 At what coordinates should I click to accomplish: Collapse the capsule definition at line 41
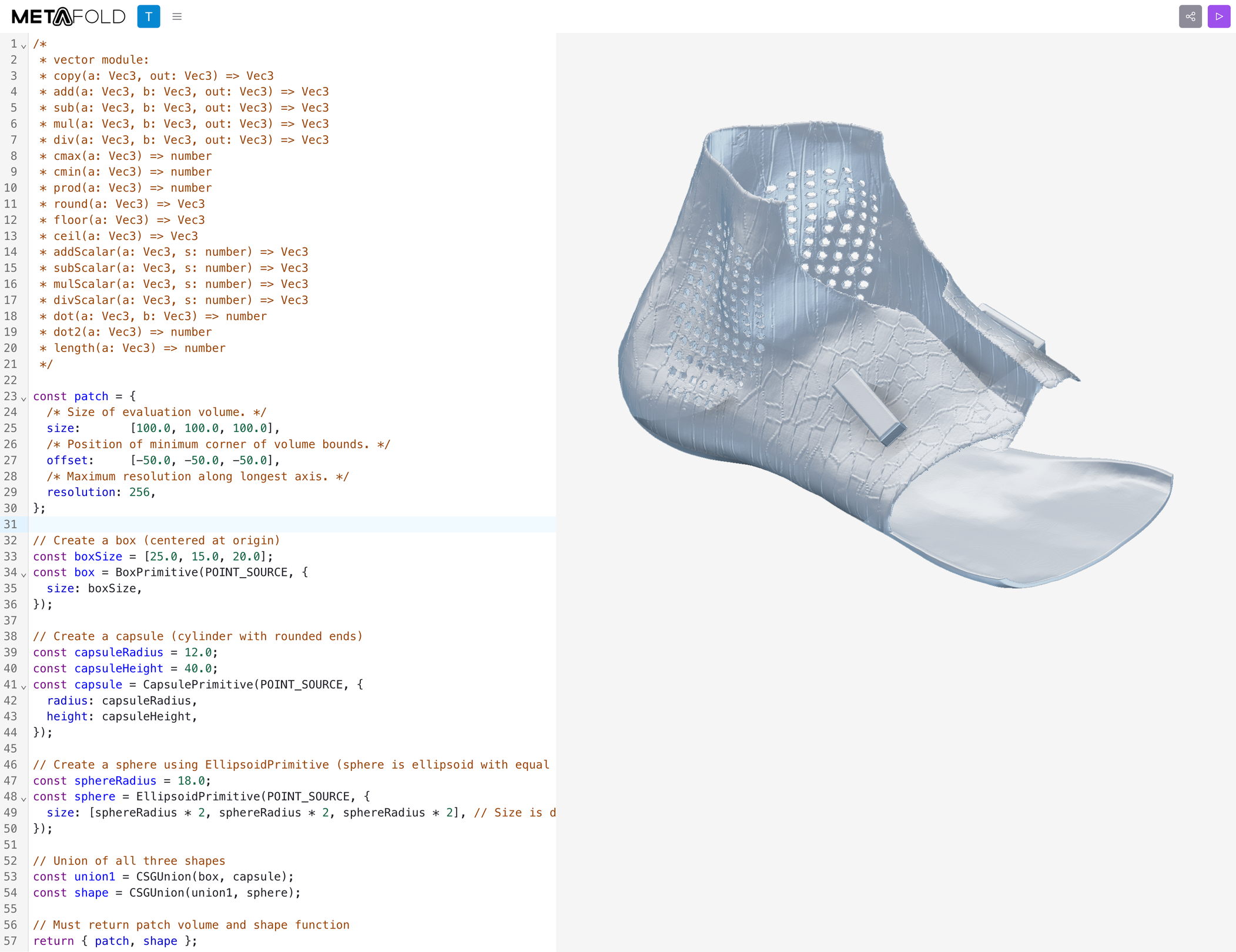(x=24, y=687)
